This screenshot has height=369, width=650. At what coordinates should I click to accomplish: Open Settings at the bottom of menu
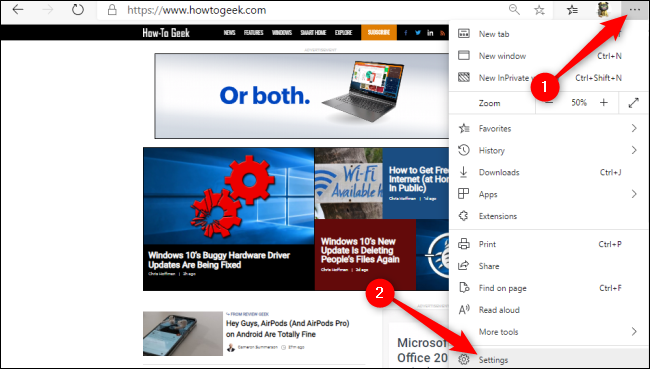pyautogui.click(x=548, y=359)
